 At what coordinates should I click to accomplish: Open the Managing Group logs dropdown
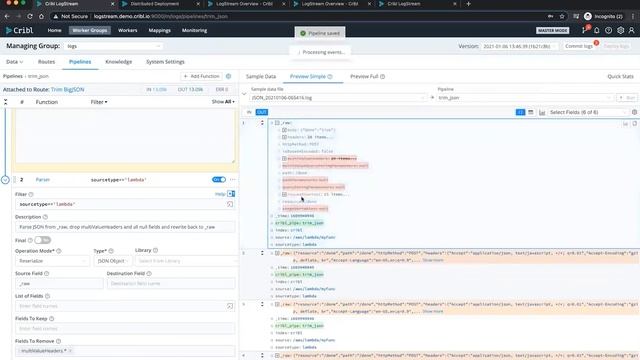tap(113, 46)
